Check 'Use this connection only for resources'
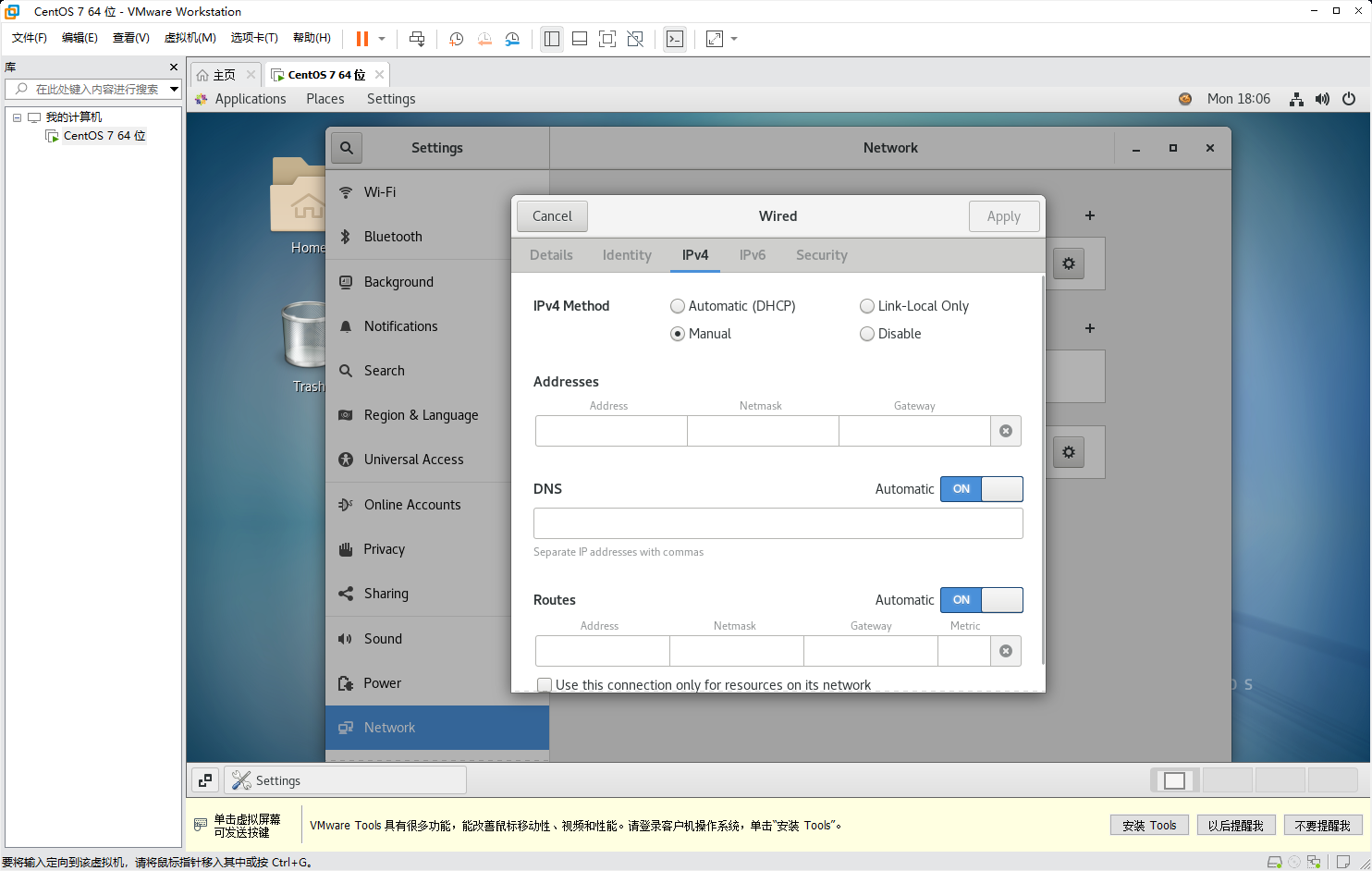This screenshot has height=871, width=1372. pyautogui.click(x=545, y=685)
